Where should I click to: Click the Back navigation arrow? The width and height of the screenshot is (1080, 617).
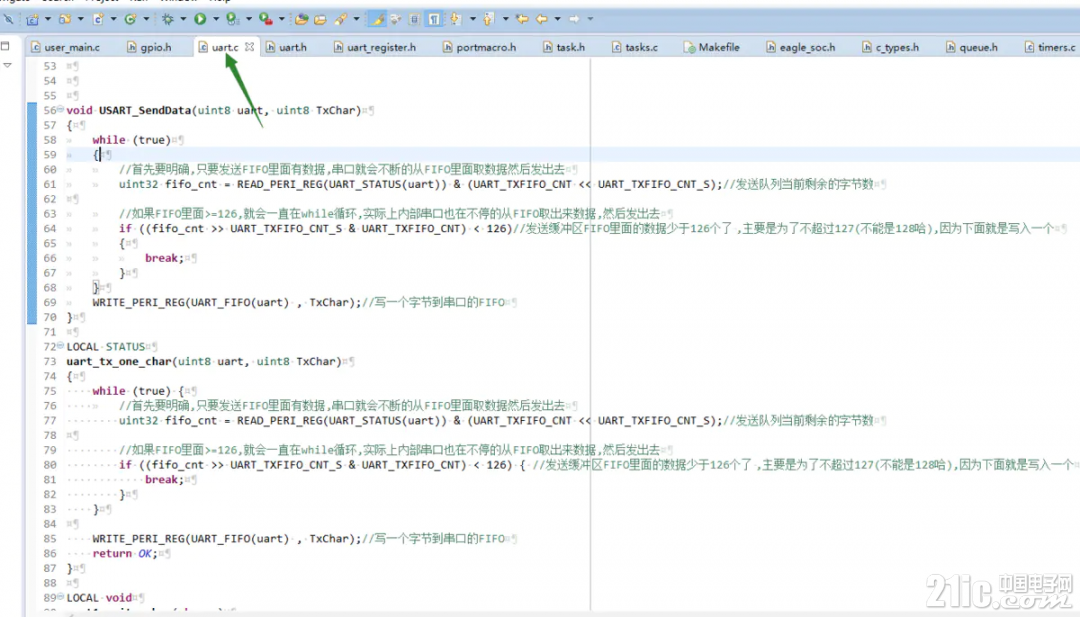[541, 19]
